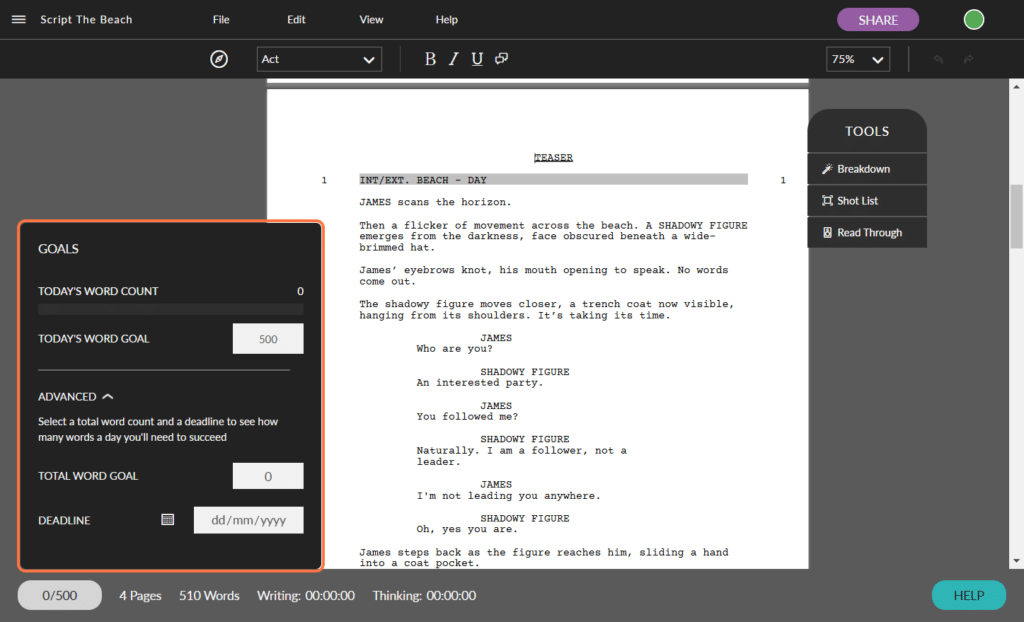
Task: Open the Read Through tool
Action: [x=867, y=233]
